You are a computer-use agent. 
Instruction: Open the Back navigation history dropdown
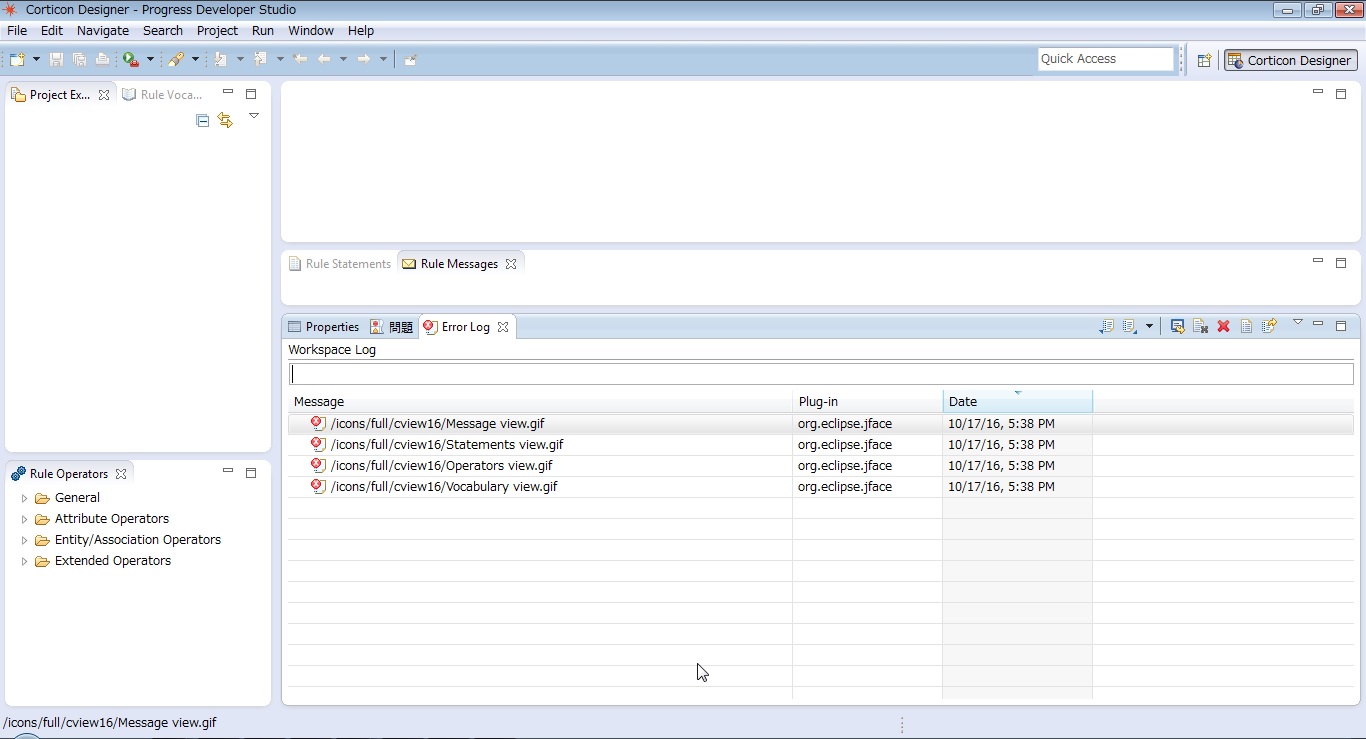pos(343,60)
